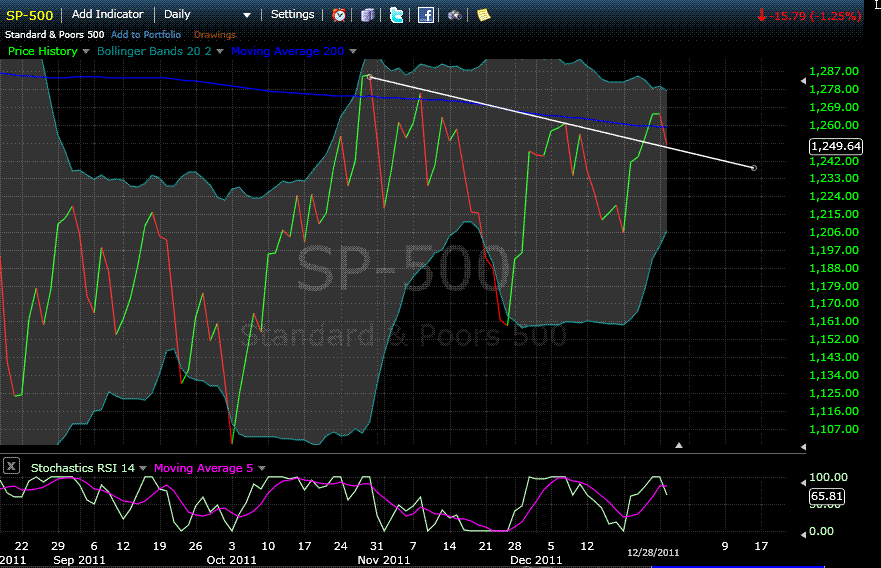Click the Oct 2011 date axis label
Image resolution: width=881 pixels, height=568 pixels.
231,560
